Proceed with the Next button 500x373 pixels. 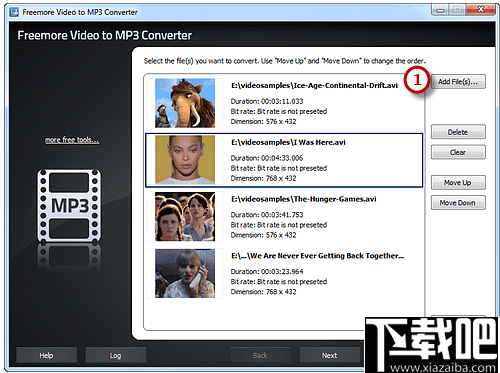(x=330, y=355)
